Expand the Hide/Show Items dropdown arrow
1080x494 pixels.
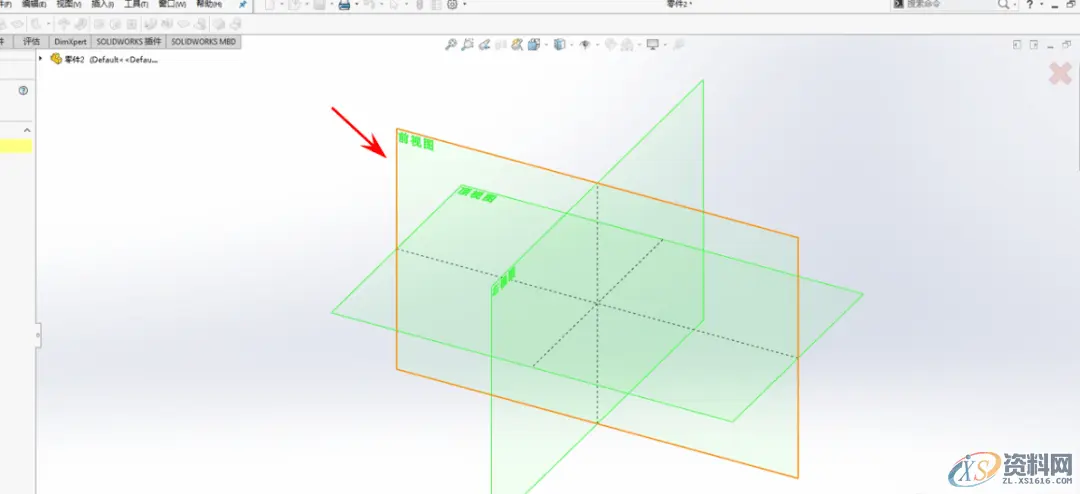(597, 45)
